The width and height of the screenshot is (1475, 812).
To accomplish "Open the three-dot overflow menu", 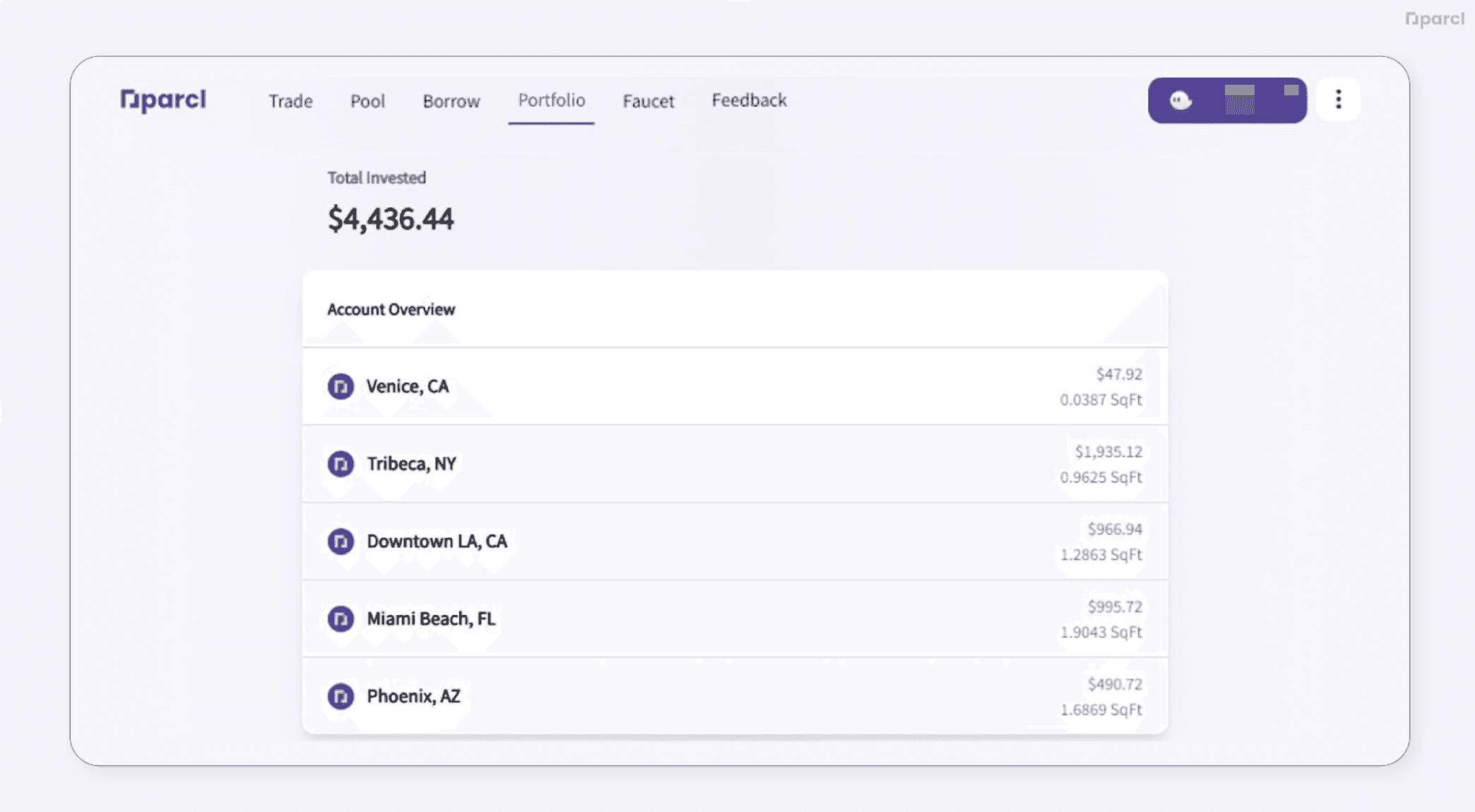I will 1337,99.
